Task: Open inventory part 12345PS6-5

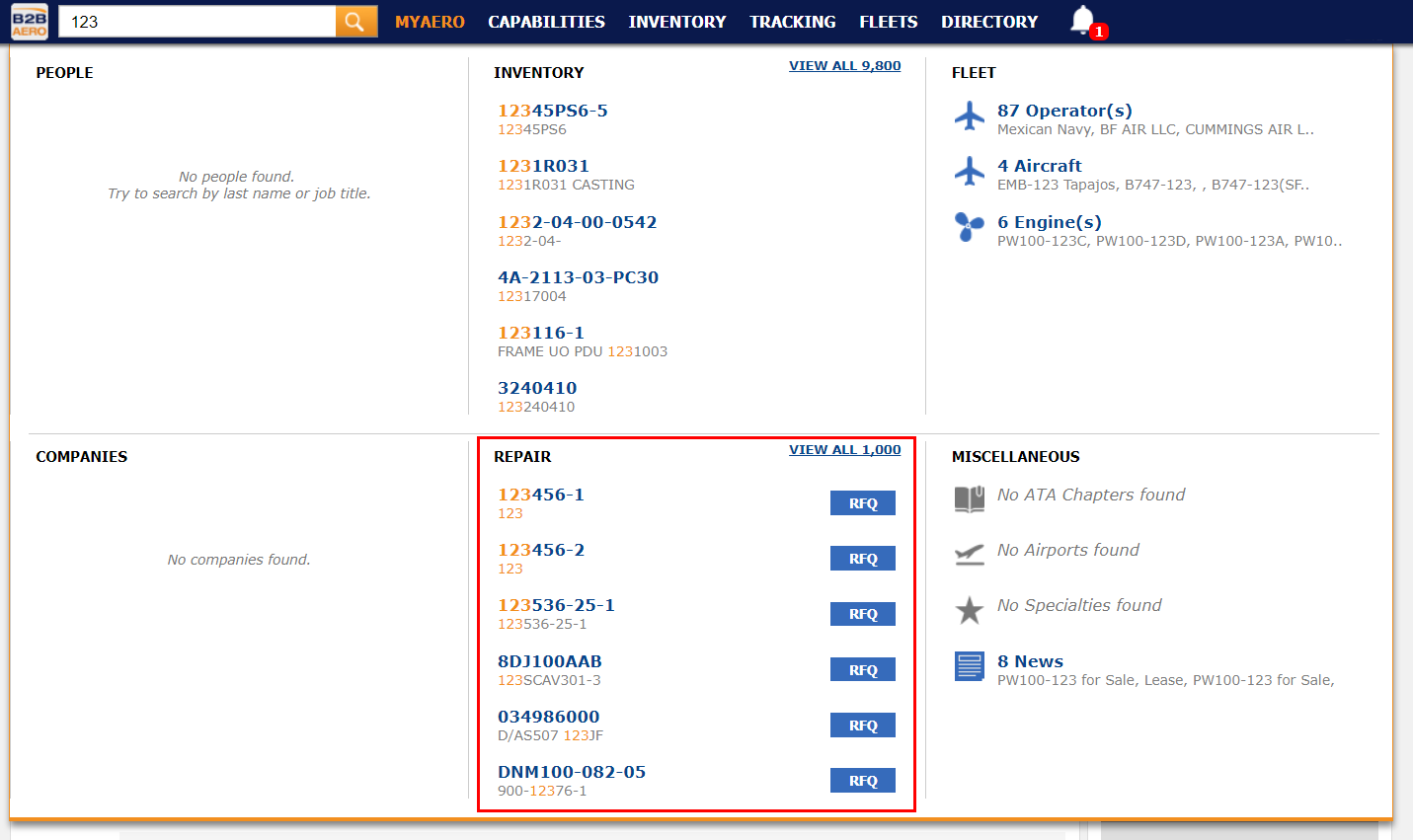Action: [553, 111]
